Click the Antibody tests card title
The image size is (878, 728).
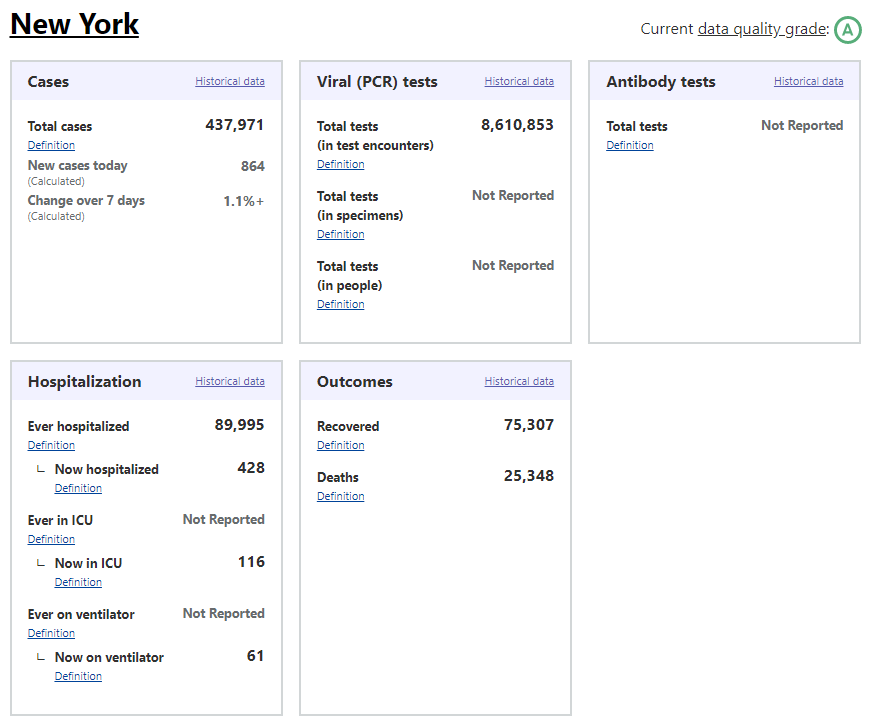pos(661,82)
